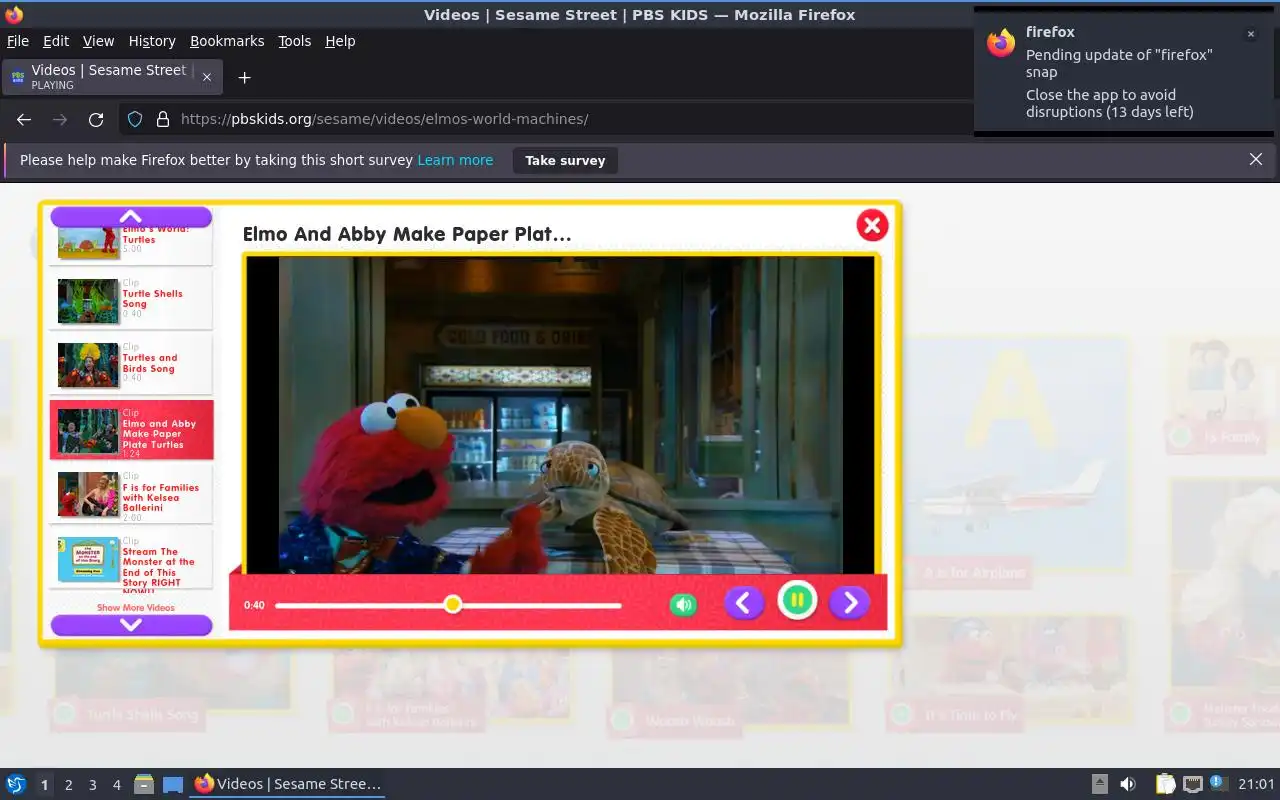Click the Firefox icon in the update notification
This screenshot has height=800, width=1280.
pyautogui.click(x=1001, y=42)
